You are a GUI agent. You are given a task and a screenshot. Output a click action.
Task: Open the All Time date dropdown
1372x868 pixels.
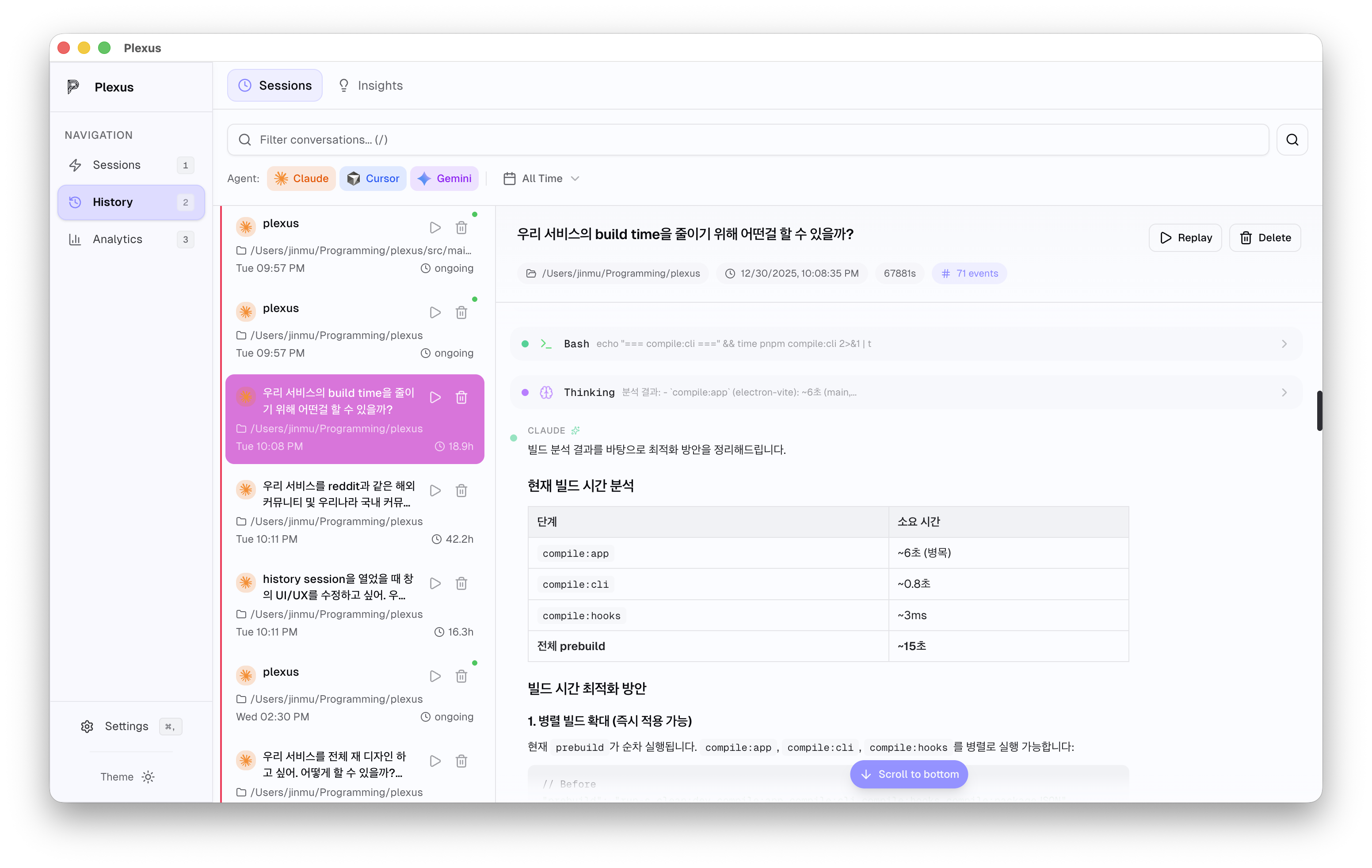click(x=540, y=178)
